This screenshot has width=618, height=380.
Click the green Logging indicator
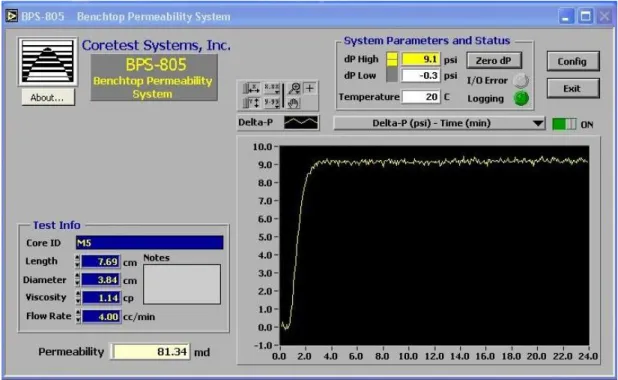click(x=521, y=98)
